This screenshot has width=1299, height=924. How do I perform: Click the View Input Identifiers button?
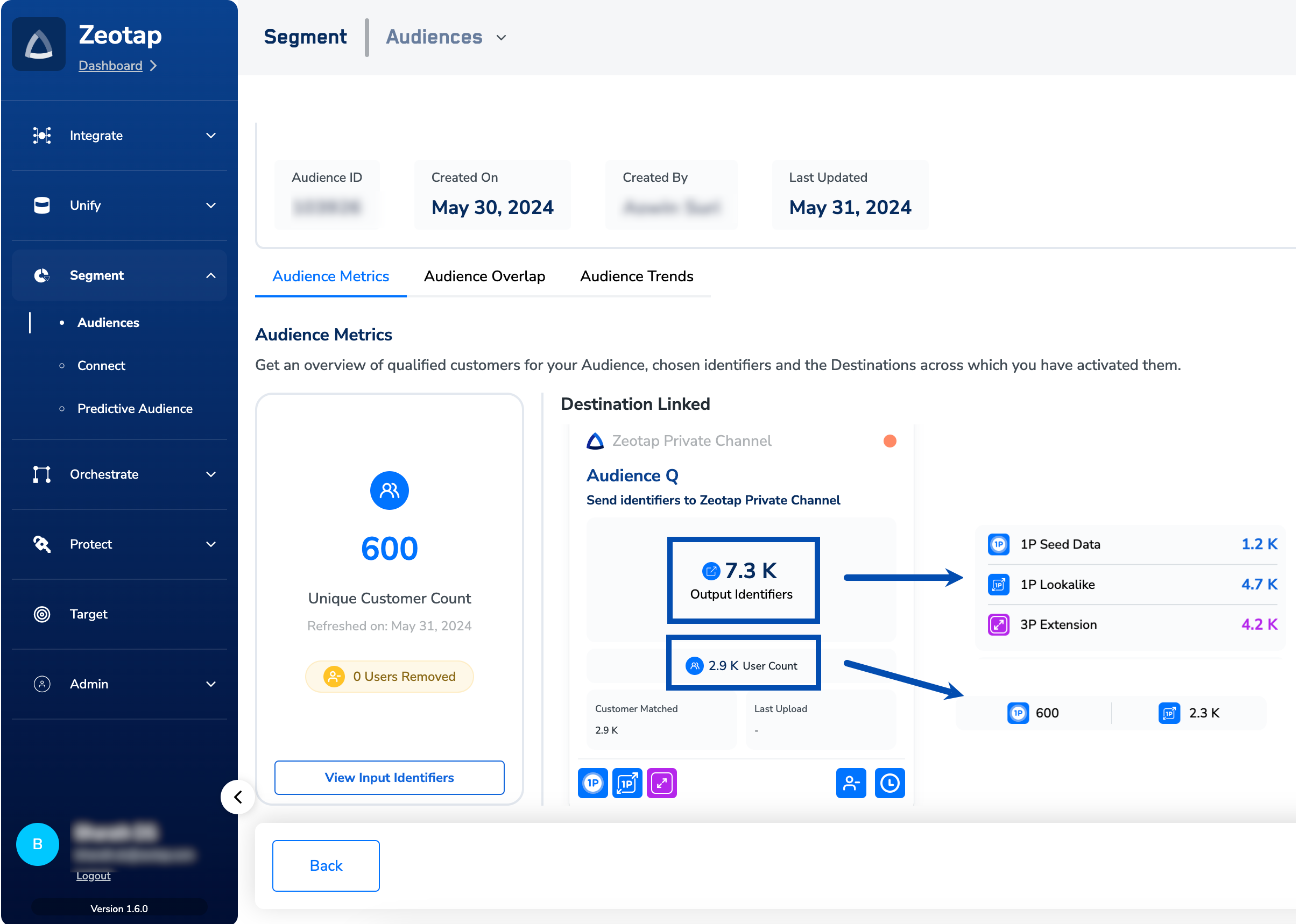coord(389,777)
